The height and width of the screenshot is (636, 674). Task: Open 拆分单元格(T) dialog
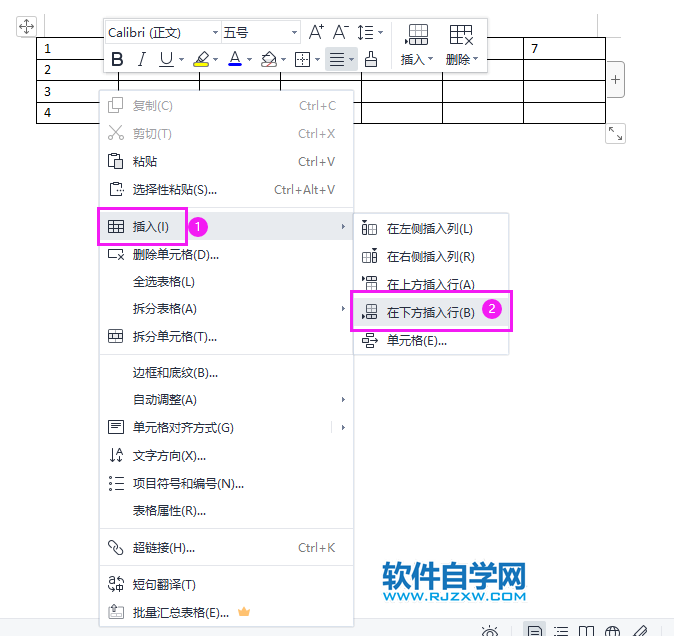coord(227,336)
